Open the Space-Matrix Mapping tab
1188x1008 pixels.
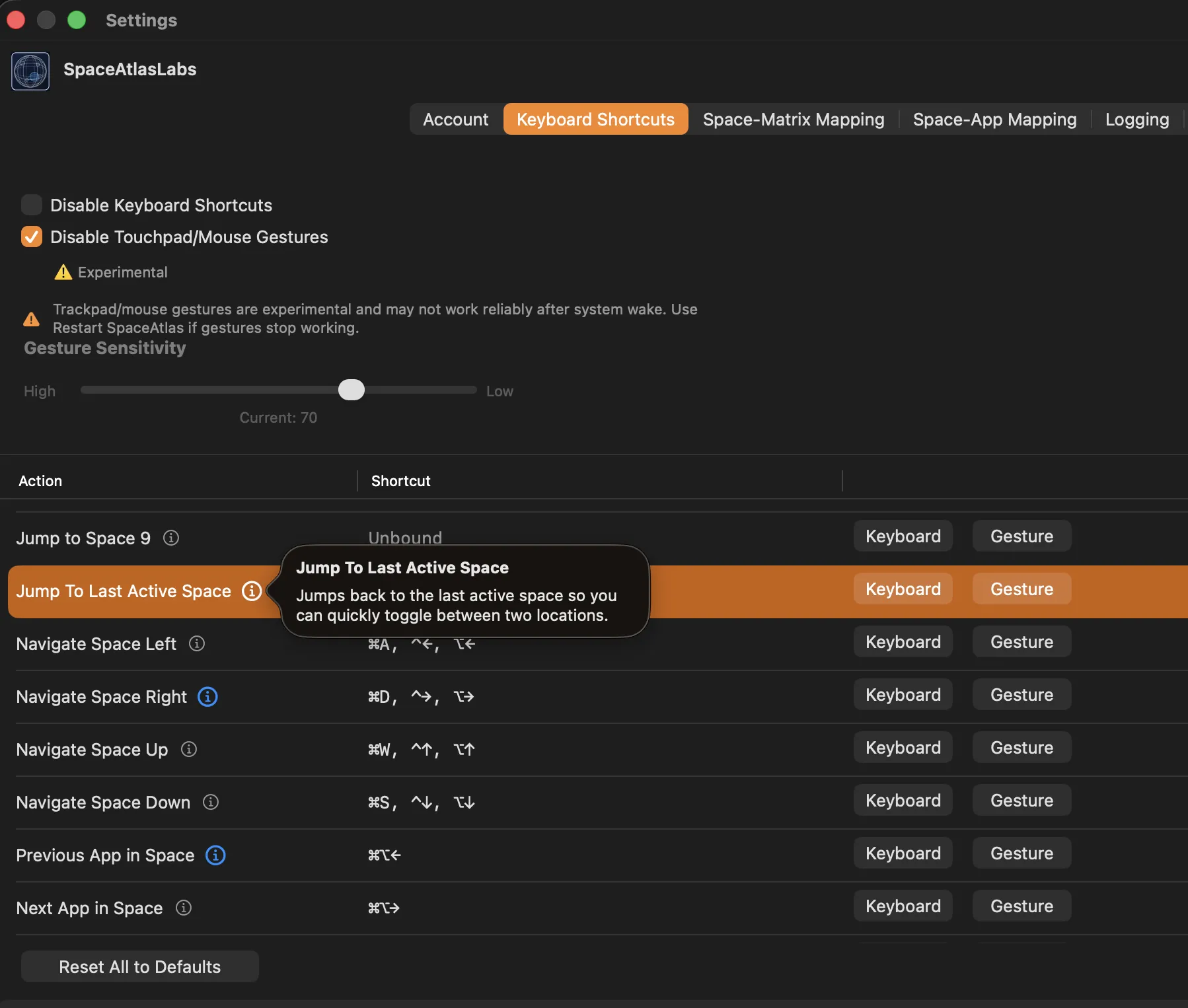click(x=793, y=119)
